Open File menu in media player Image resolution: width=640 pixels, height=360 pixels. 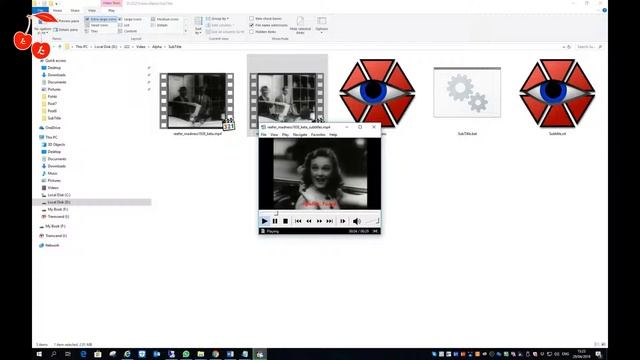click(x=264, y=134)
